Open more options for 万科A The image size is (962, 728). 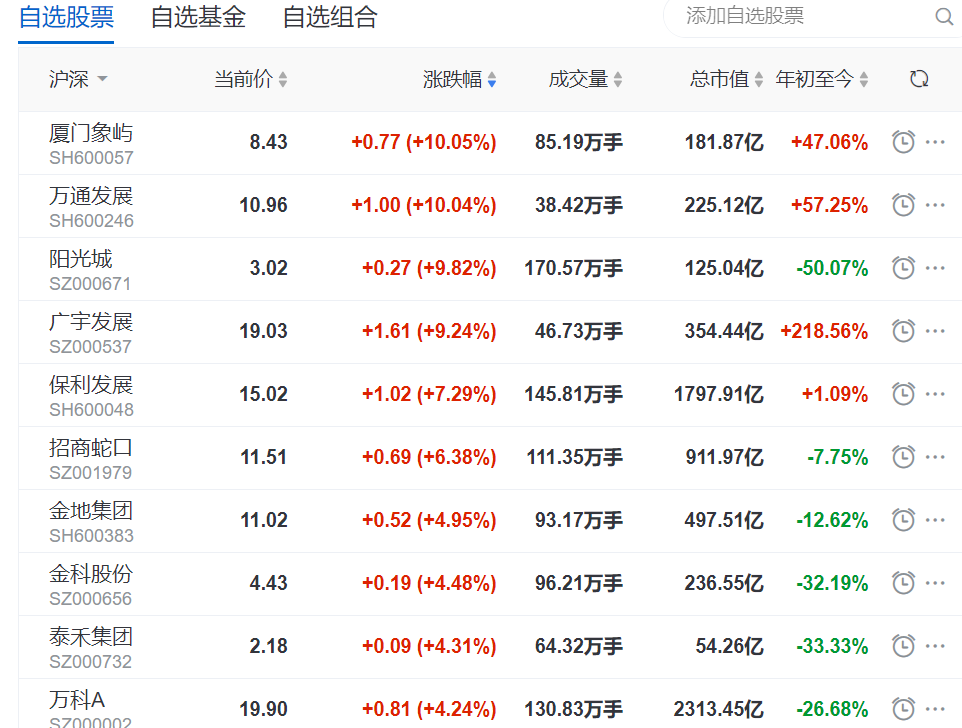pos(935,709)
